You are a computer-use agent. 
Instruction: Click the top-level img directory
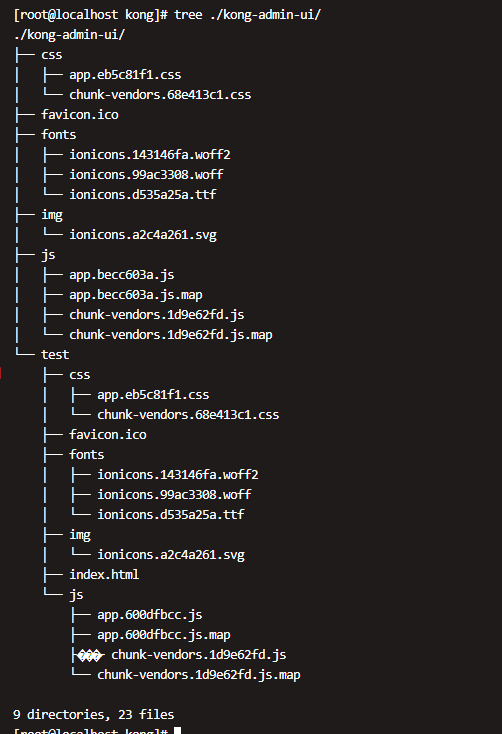(x=52, y=215)
